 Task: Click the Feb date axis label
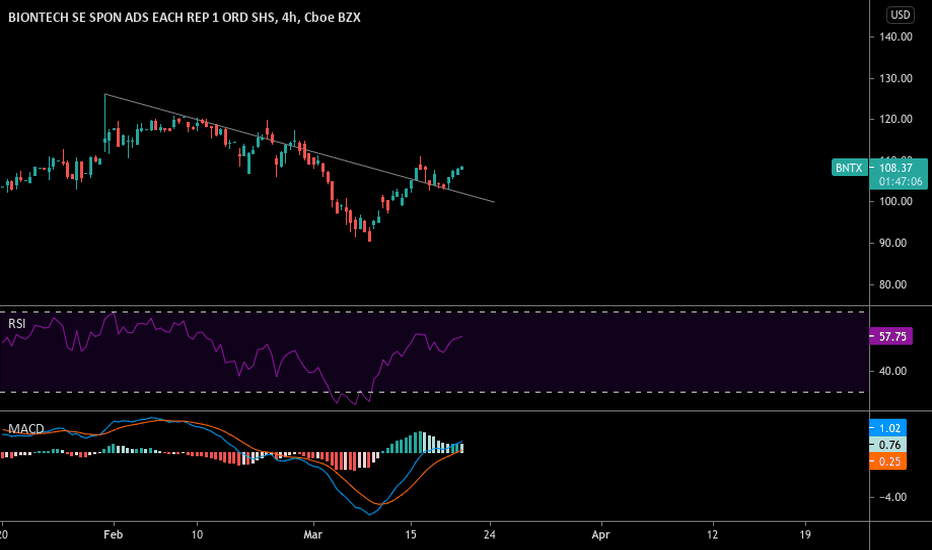click(x=113, y=535)
